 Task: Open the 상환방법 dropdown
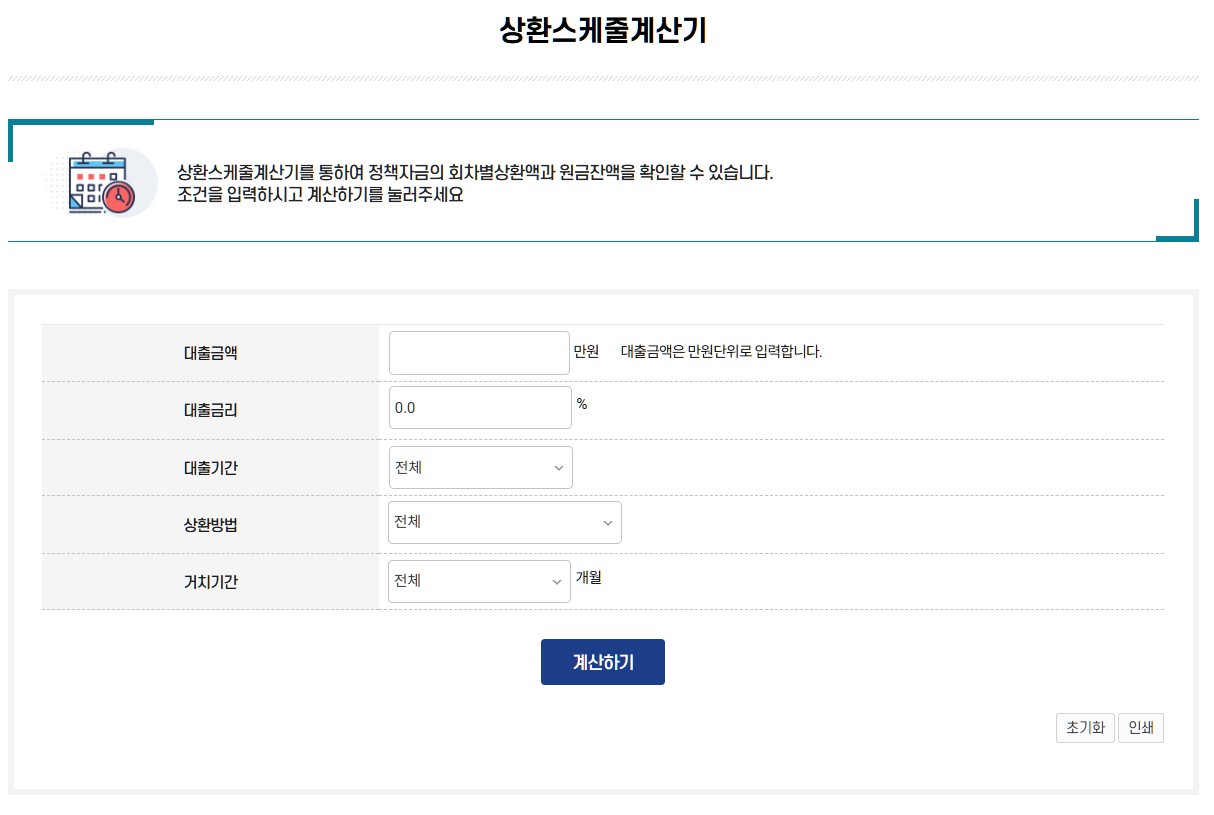coord(503,522)
